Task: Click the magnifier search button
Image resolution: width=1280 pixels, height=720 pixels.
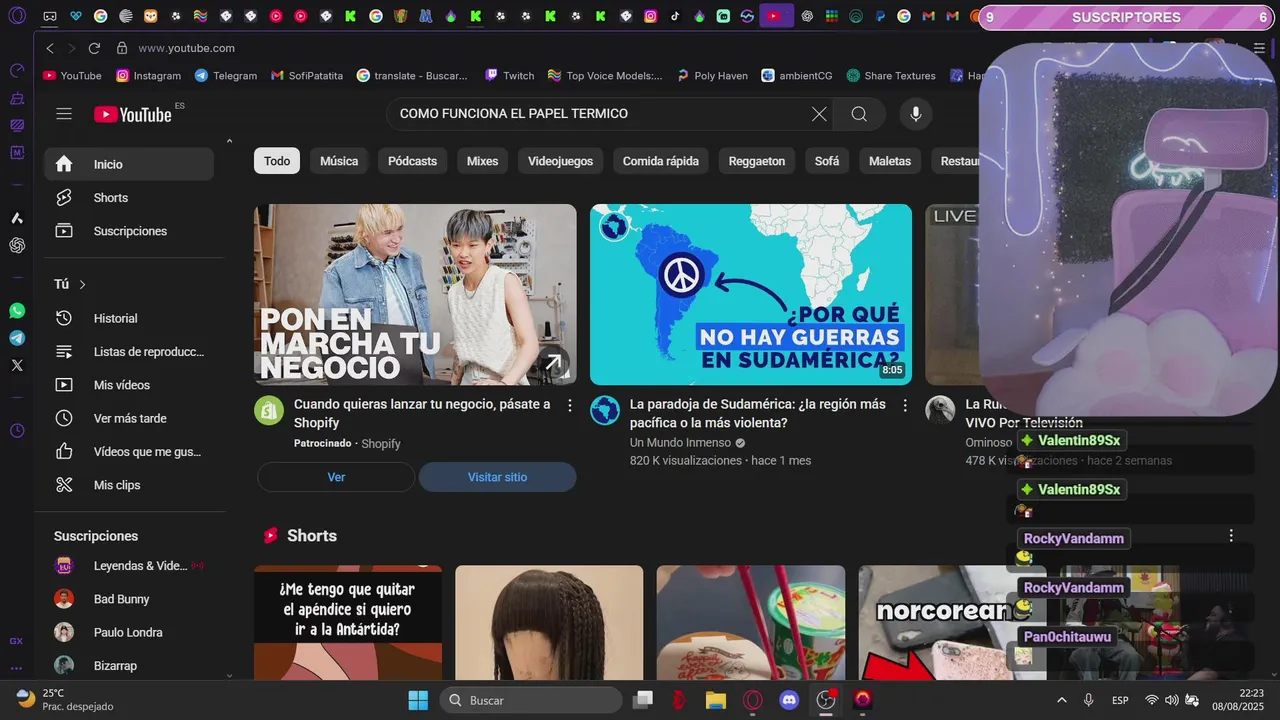Action: [859, 114]
